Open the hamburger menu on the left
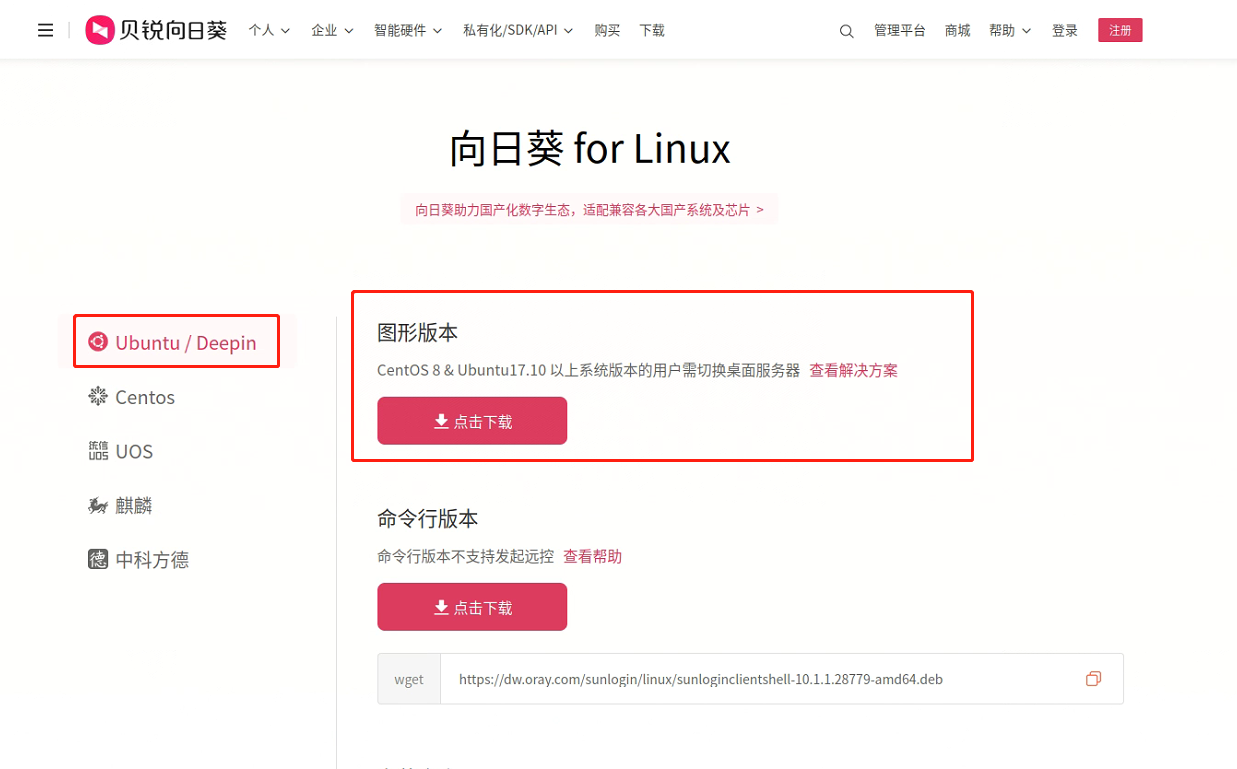Image resolution: width=1237 pixels, height=769 pixels. coord(45,29)
